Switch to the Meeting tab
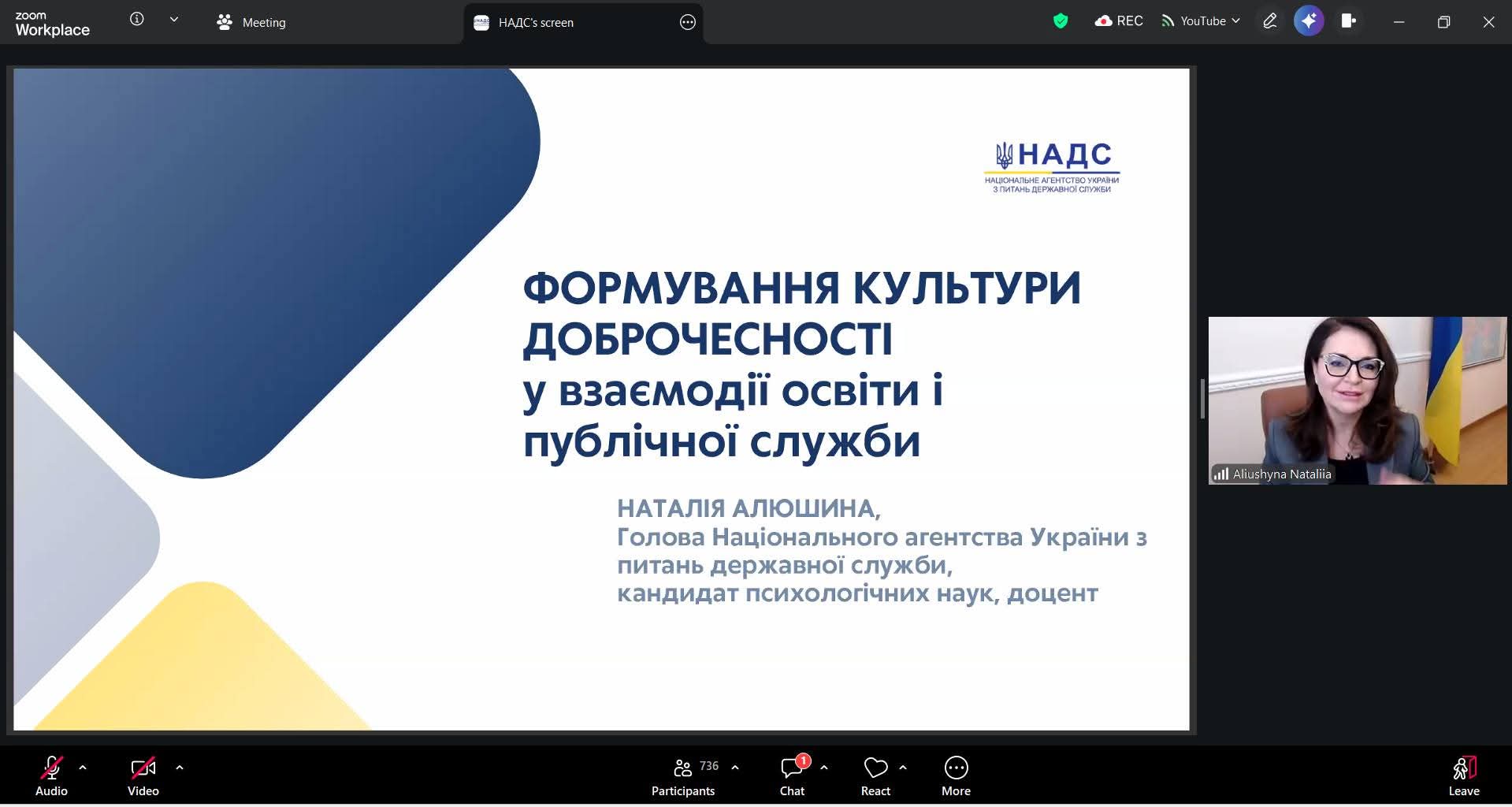This screenshot has height=807, width=1512. (251, 23)
